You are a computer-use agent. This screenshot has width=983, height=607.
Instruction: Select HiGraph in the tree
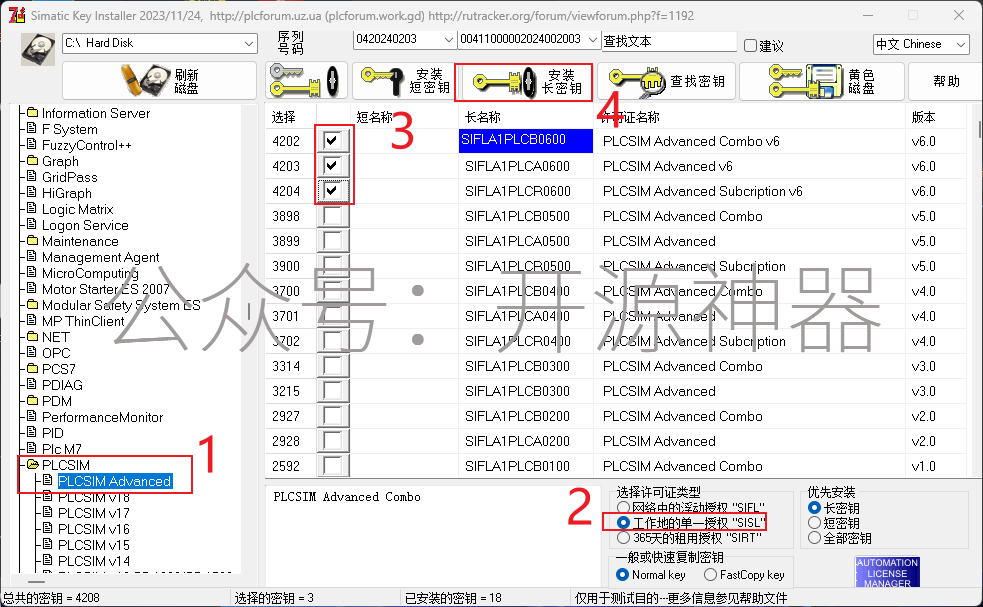(66, 193)
